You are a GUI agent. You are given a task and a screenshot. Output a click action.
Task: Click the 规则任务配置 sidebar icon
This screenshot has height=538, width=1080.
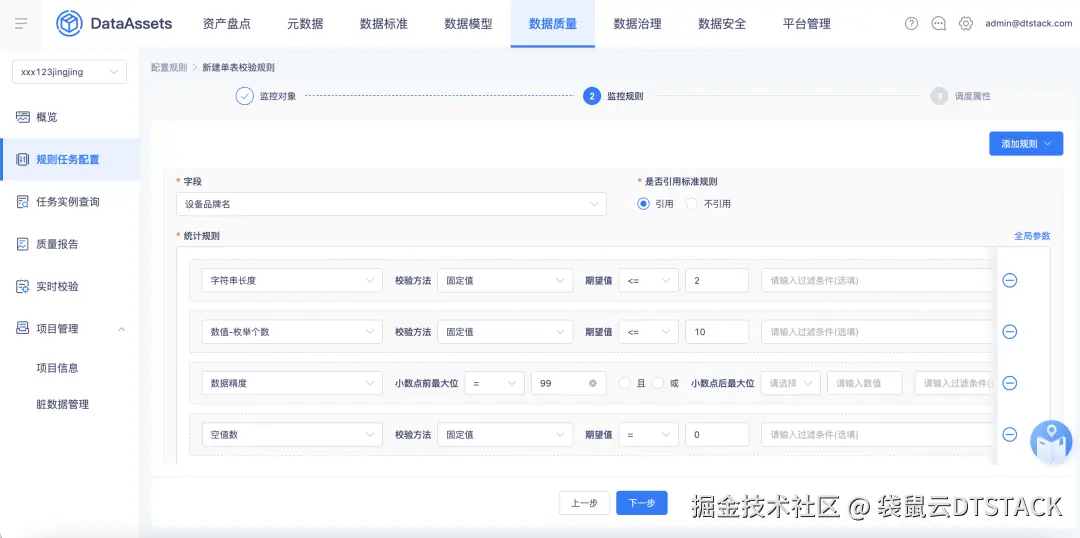23,160
